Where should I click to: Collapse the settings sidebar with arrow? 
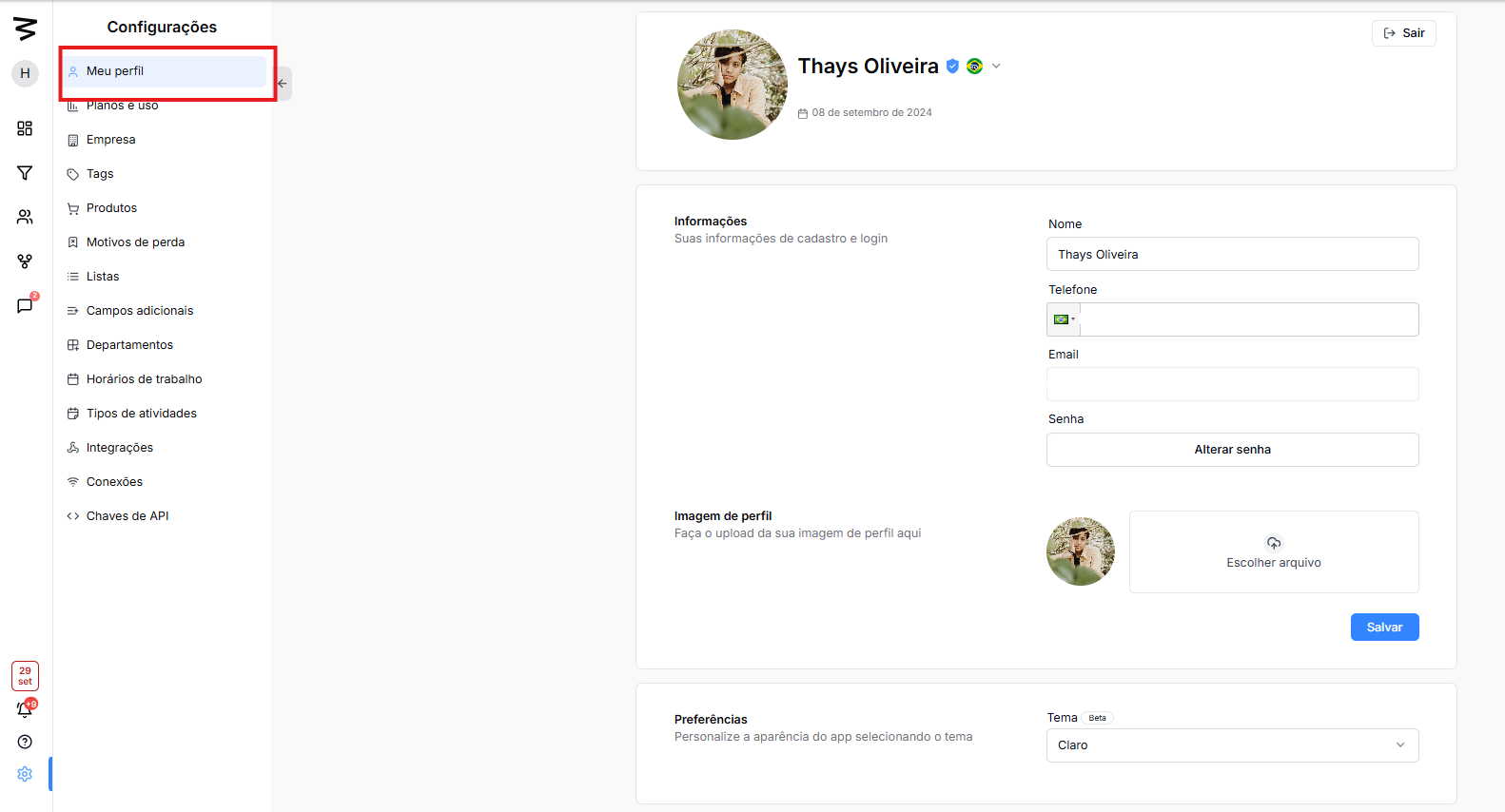(283, 84)
